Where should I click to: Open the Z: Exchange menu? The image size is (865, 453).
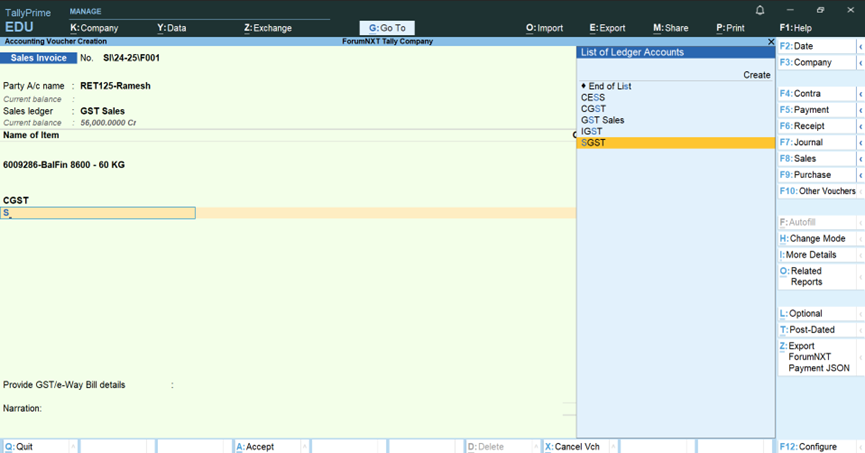coord(268,28)
